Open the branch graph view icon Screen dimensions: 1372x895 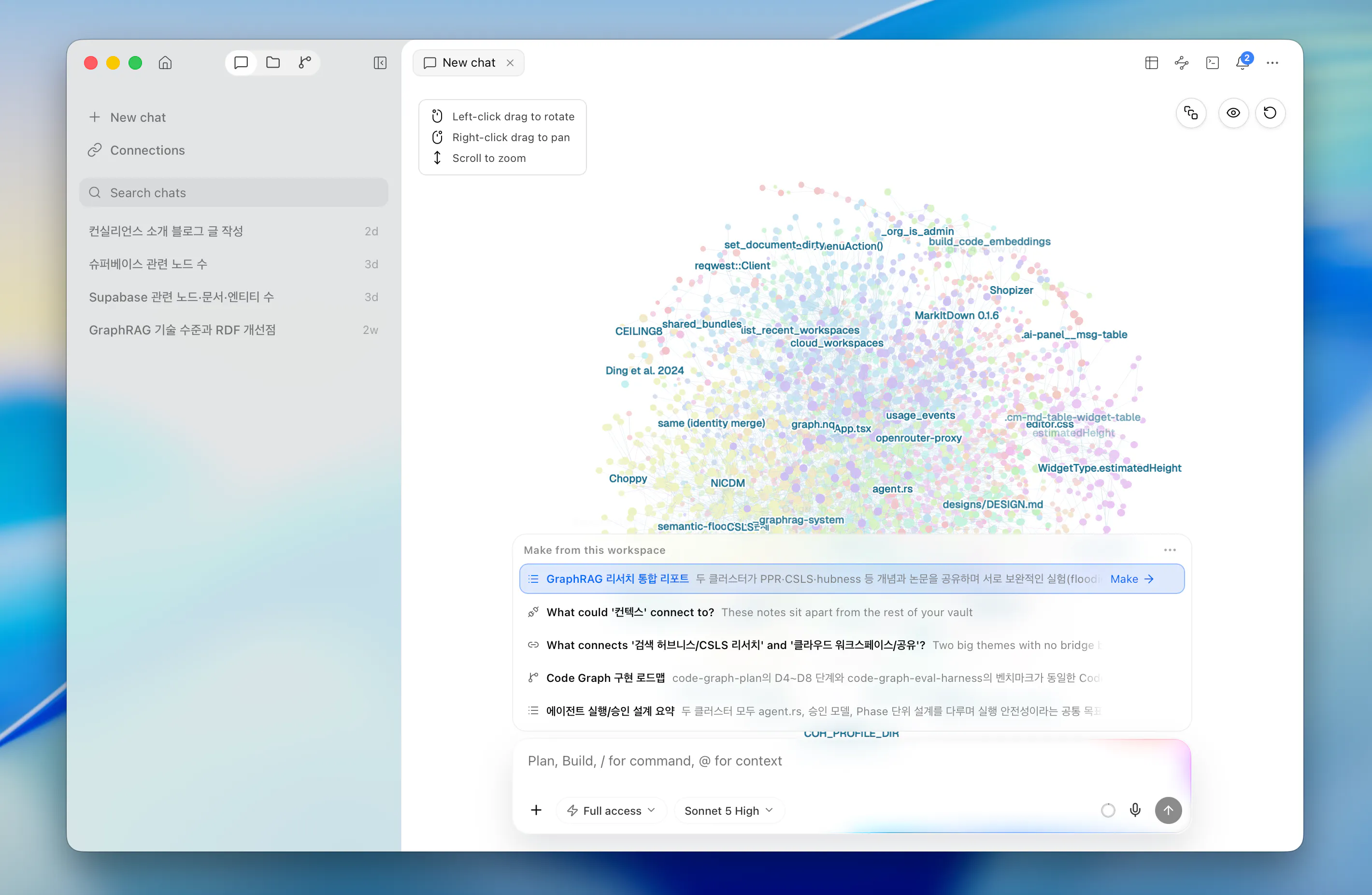click(x=305, y=62)
